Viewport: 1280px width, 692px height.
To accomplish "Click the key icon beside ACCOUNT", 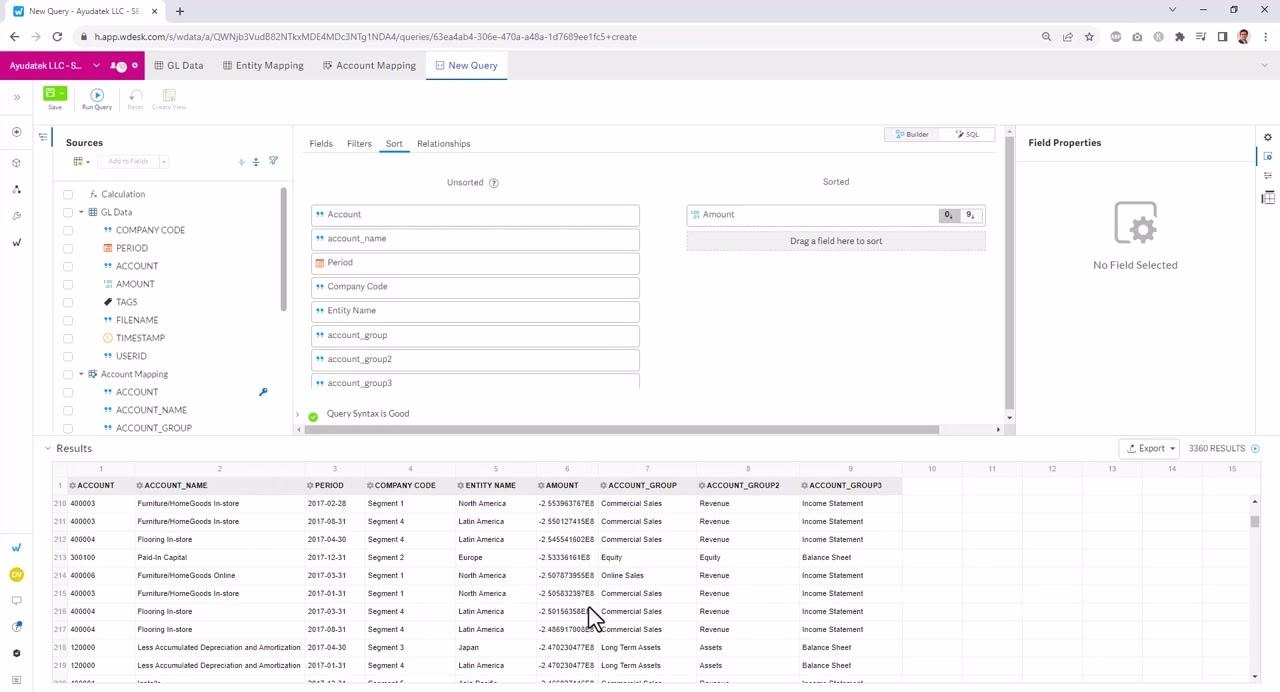I will point(263,392).
